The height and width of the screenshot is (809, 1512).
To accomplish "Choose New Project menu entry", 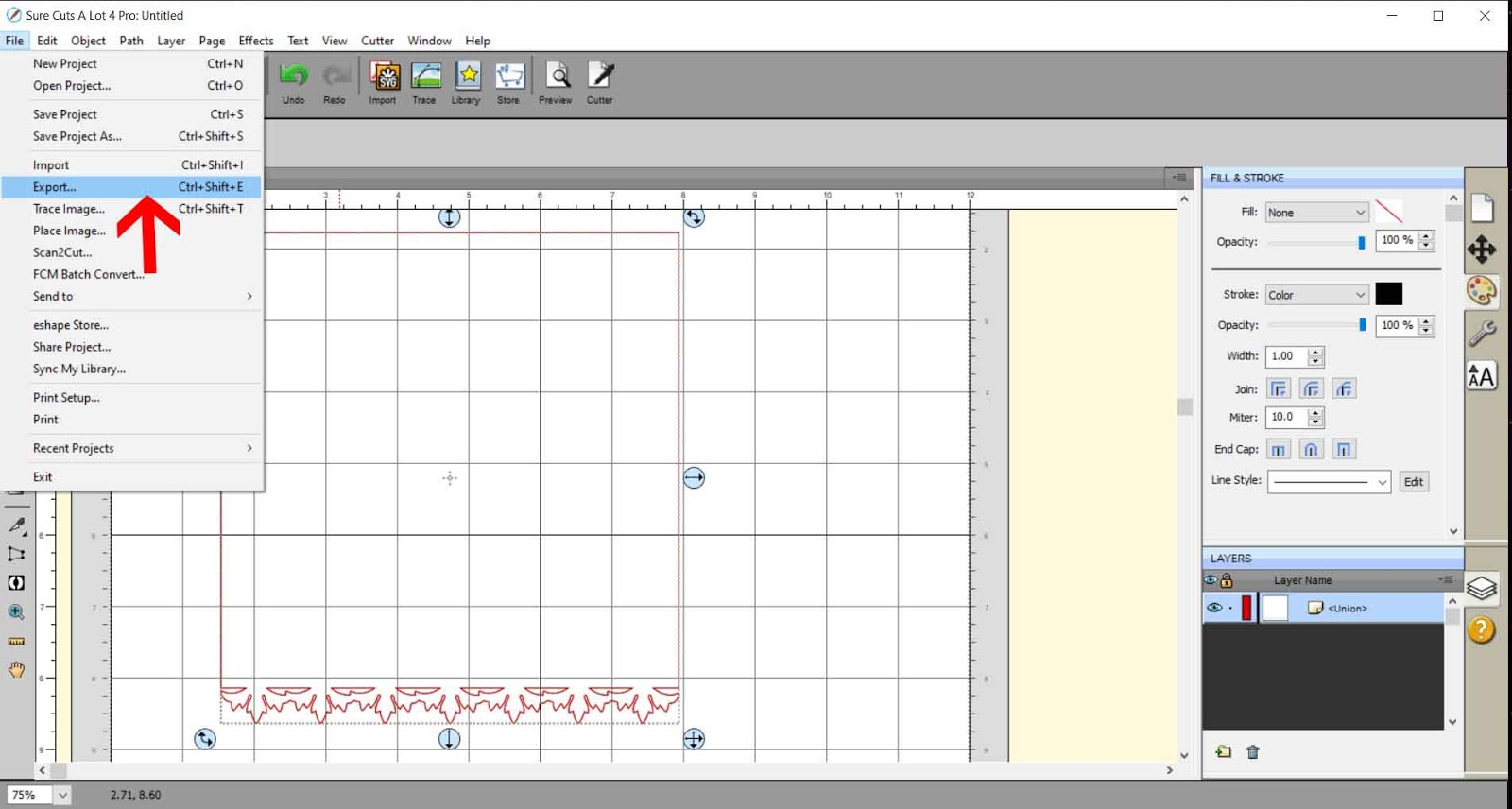I will [x=132, y=63].
